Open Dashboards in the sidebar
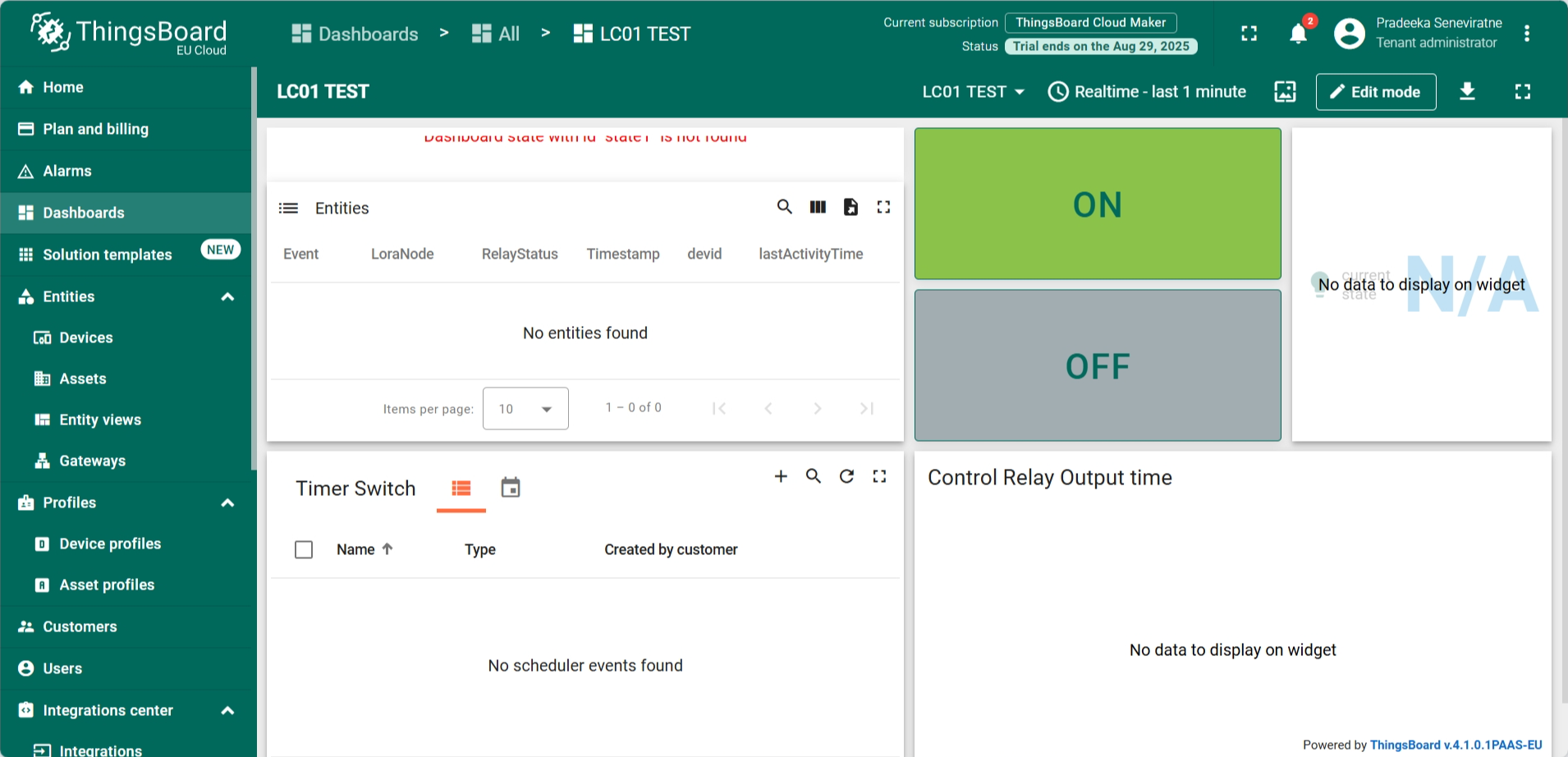The image size is (1568, 757). (x=126, y=213)
